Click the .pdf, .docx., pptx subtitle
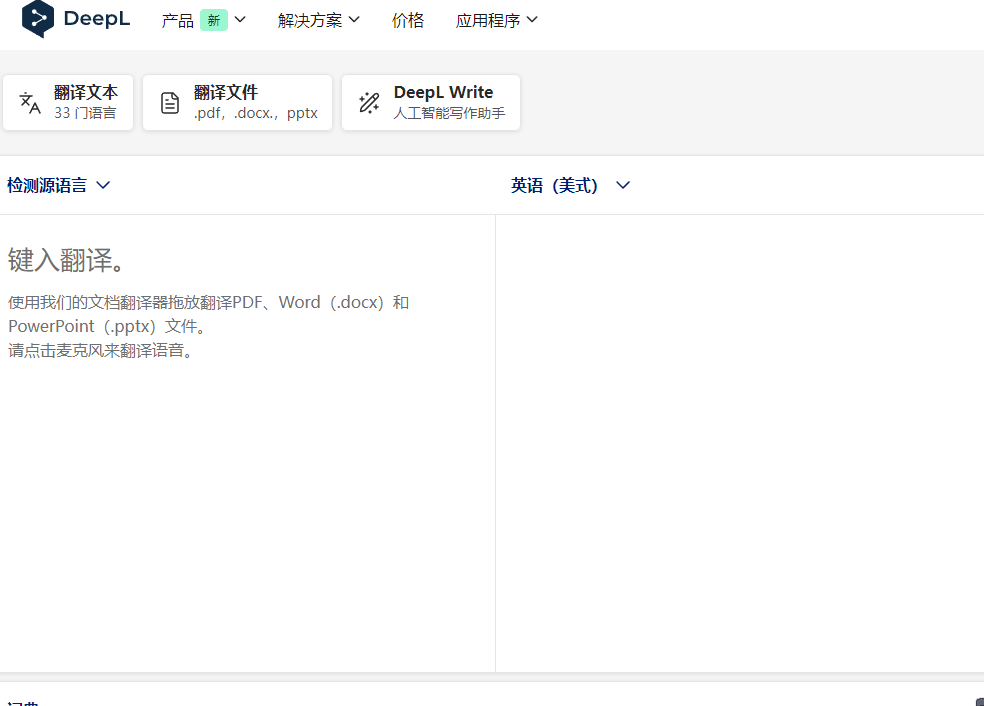The image size is (984, 706). point(255,113)
